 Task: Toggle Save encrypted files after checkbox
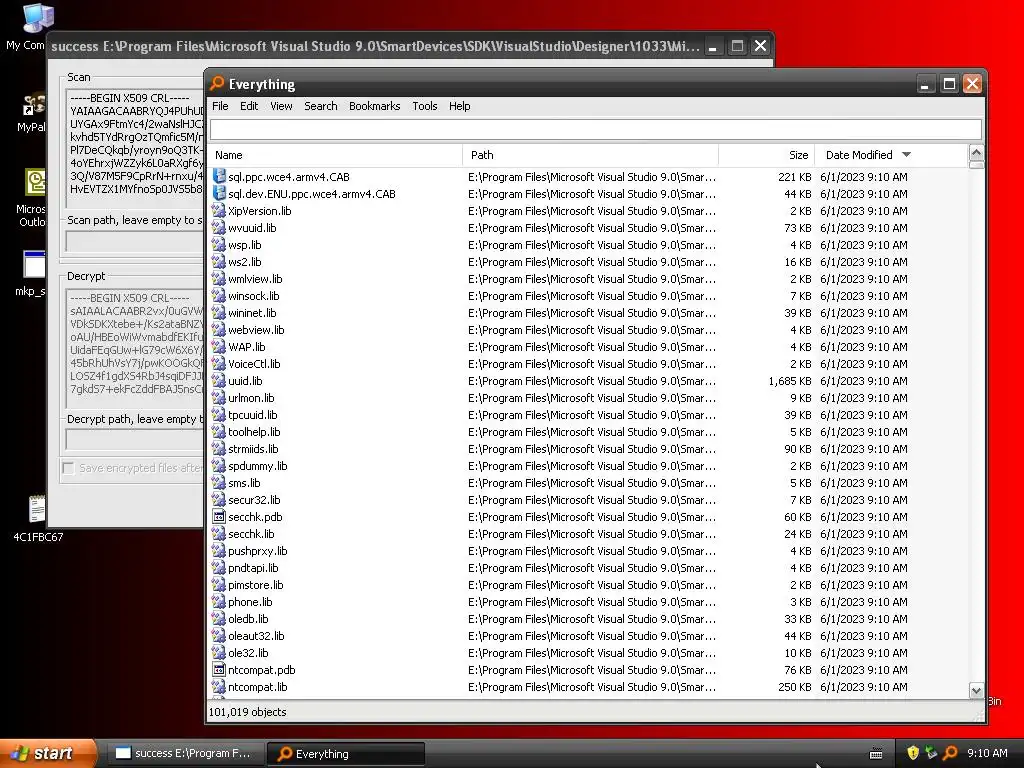(x=68, y=468)
